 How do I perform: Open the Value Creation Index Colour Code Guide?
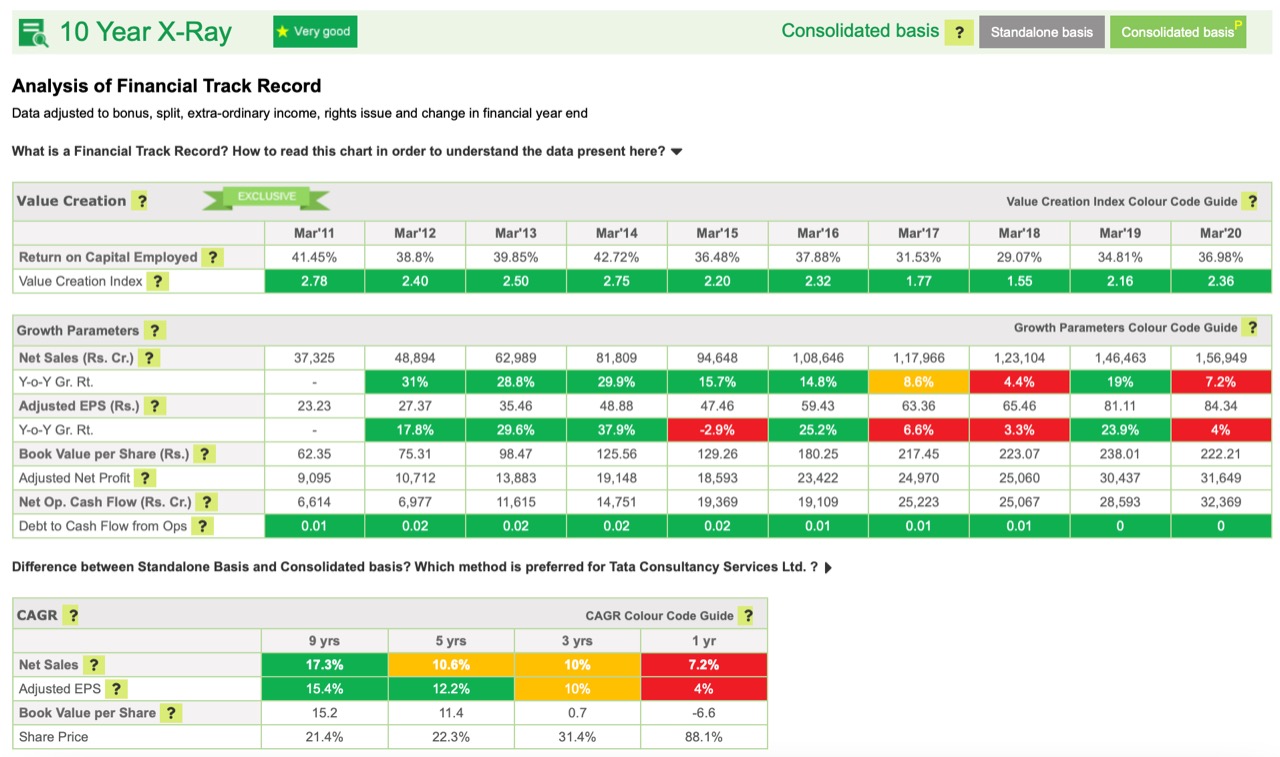click(1251, 201)
